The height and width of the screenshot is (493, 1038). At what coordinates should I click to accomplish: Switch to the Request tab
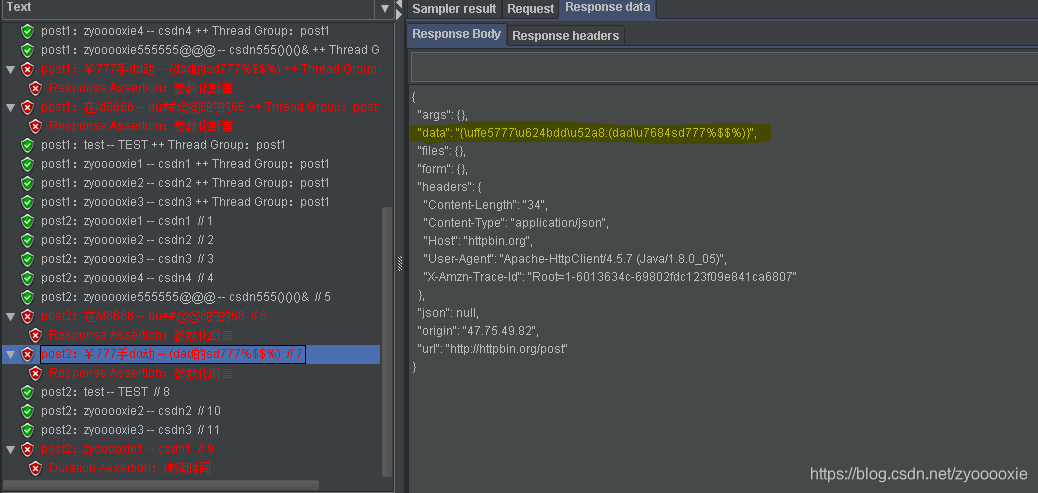(x=530, y=9)
